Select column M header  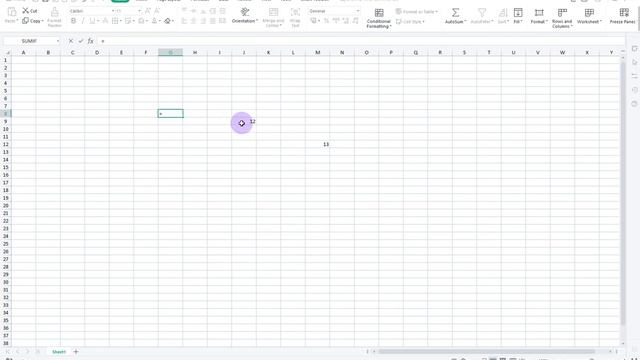pyautogui.click(x=317, y=52)
